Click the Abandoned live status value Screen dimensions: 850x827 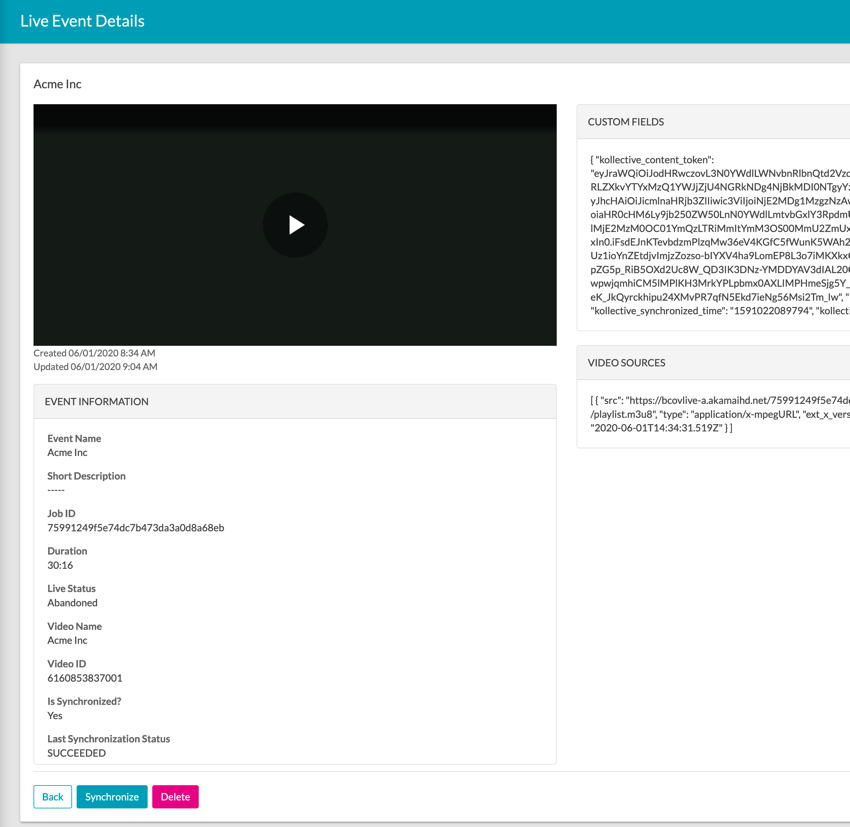click(x=72, y=603)
